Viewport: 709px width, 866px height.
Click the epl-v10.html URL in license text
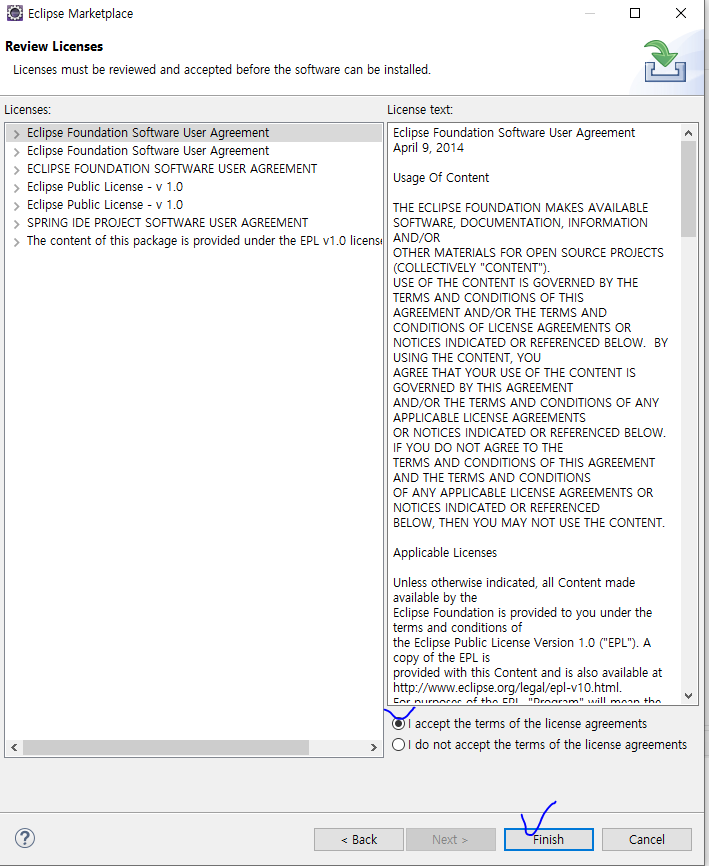(x=507, y=688)
